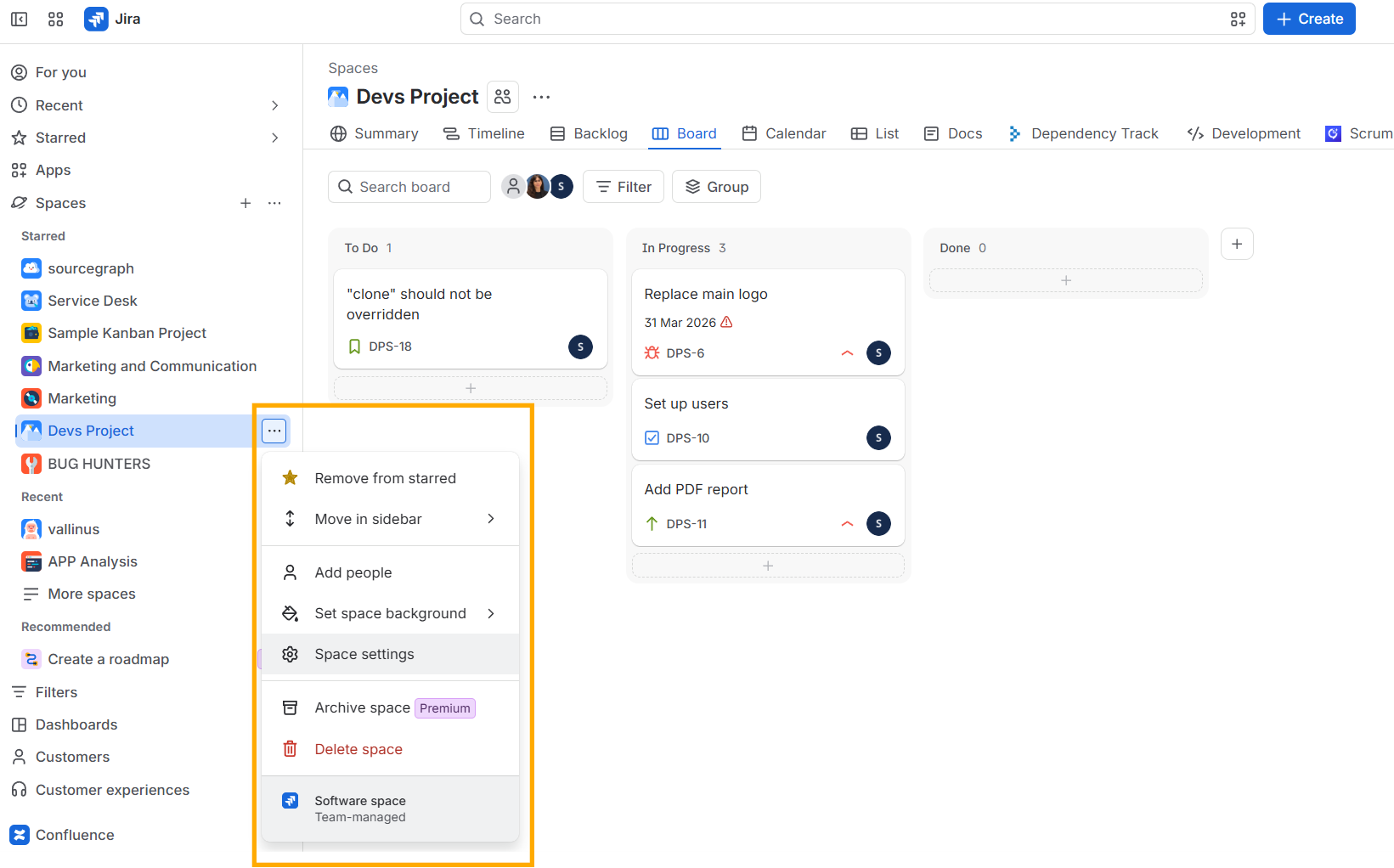Expand the Starred section chevron
1394x868 pixels.
(x=274, y=138)
